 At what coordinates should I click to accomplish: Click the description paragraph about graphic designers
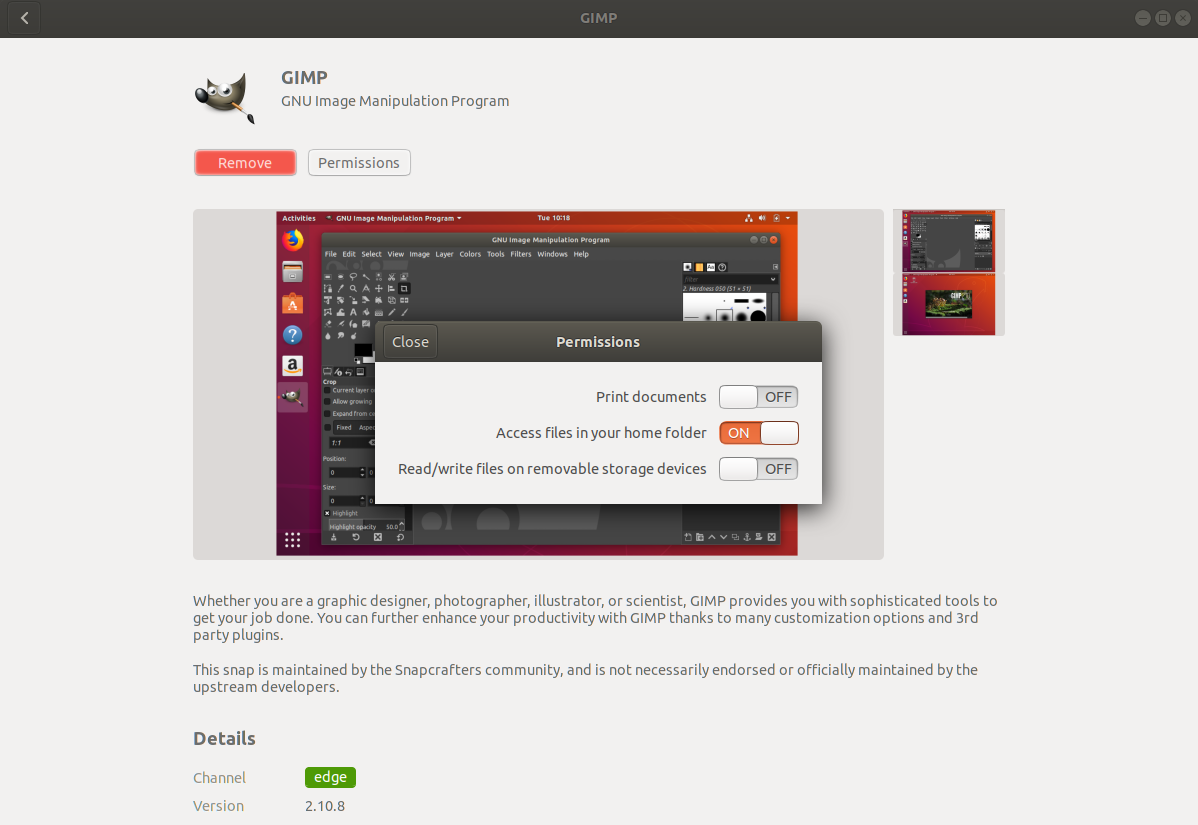[595, 618]
